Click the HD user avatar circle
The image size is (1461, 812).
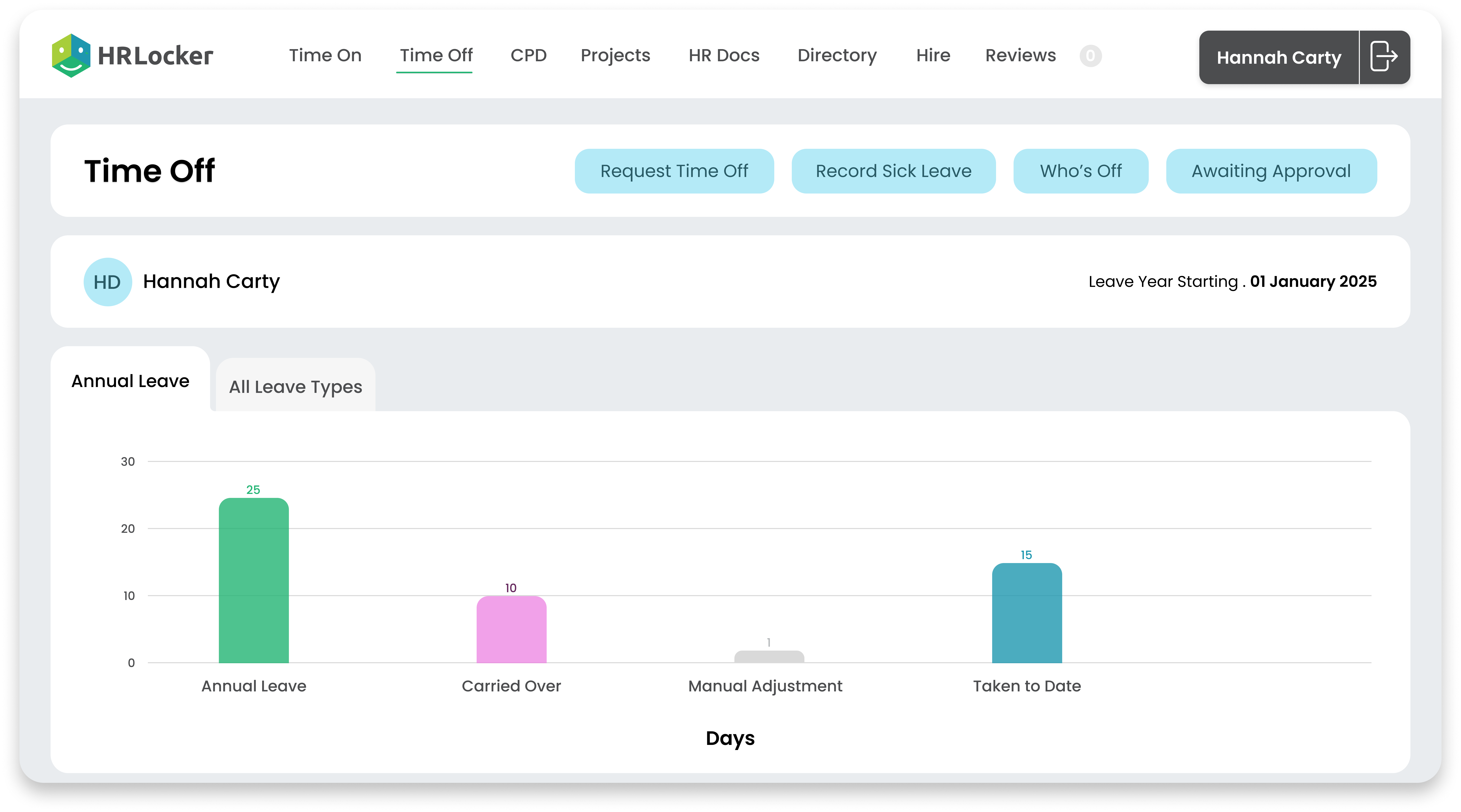click(107, 282)
